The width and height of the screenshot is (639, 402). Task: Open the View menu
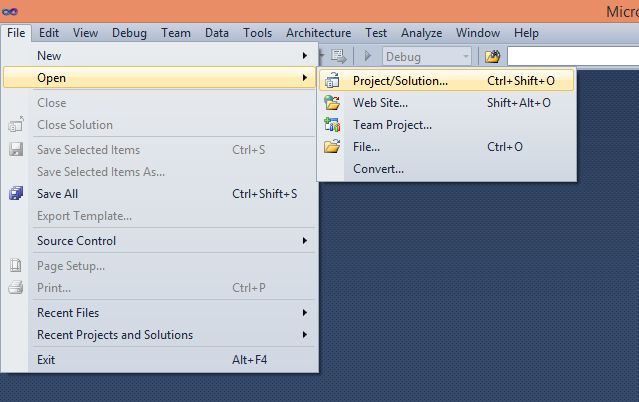pyautogui.click(x=85, y=33)
